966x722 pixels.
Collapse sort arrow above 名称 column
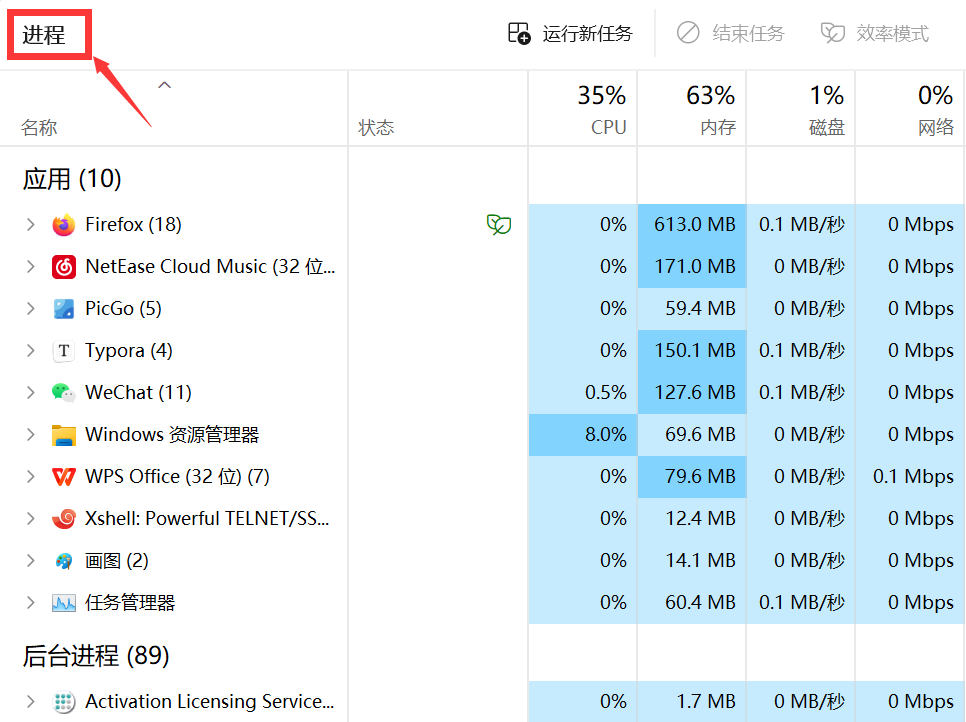[164, 85]
